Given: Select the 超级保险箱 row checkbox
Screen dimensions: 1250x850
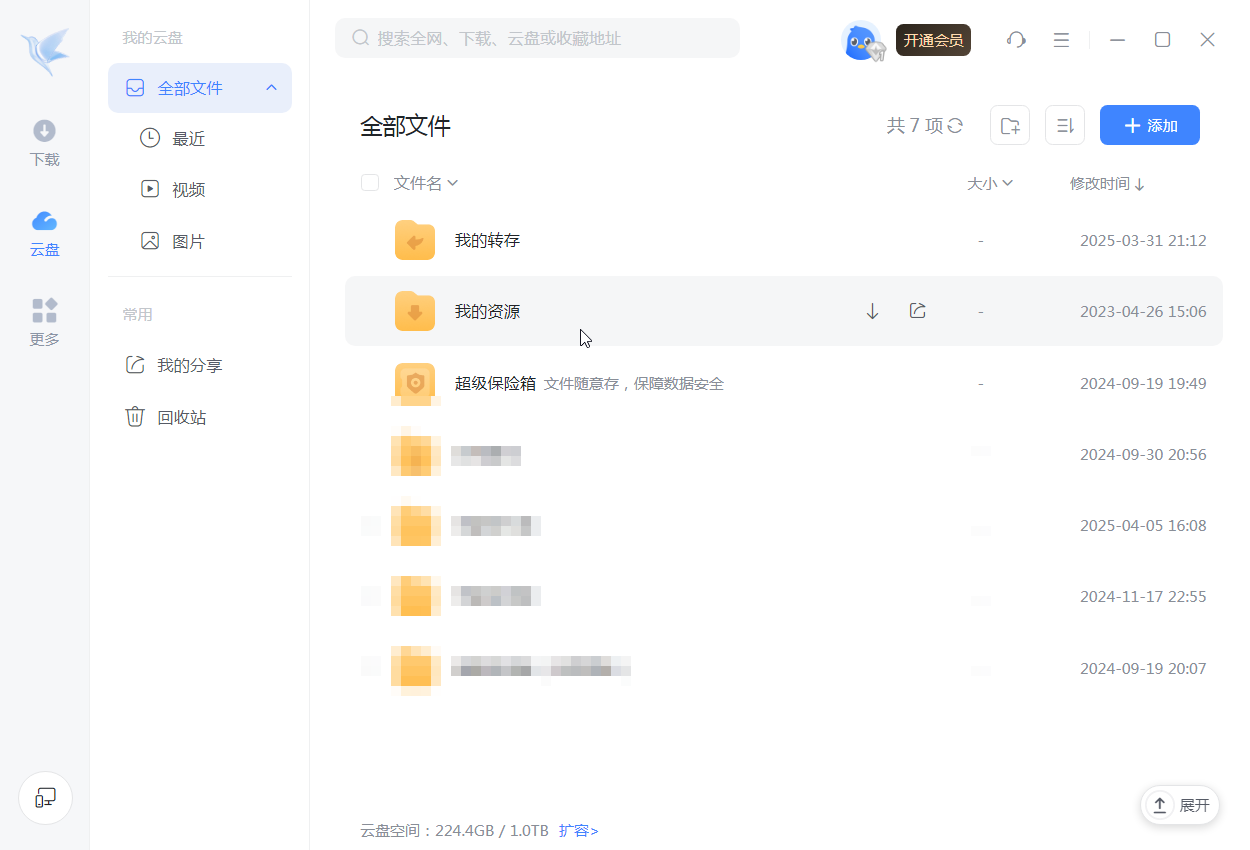Looking at the screenshot, I should coord(370,383).
